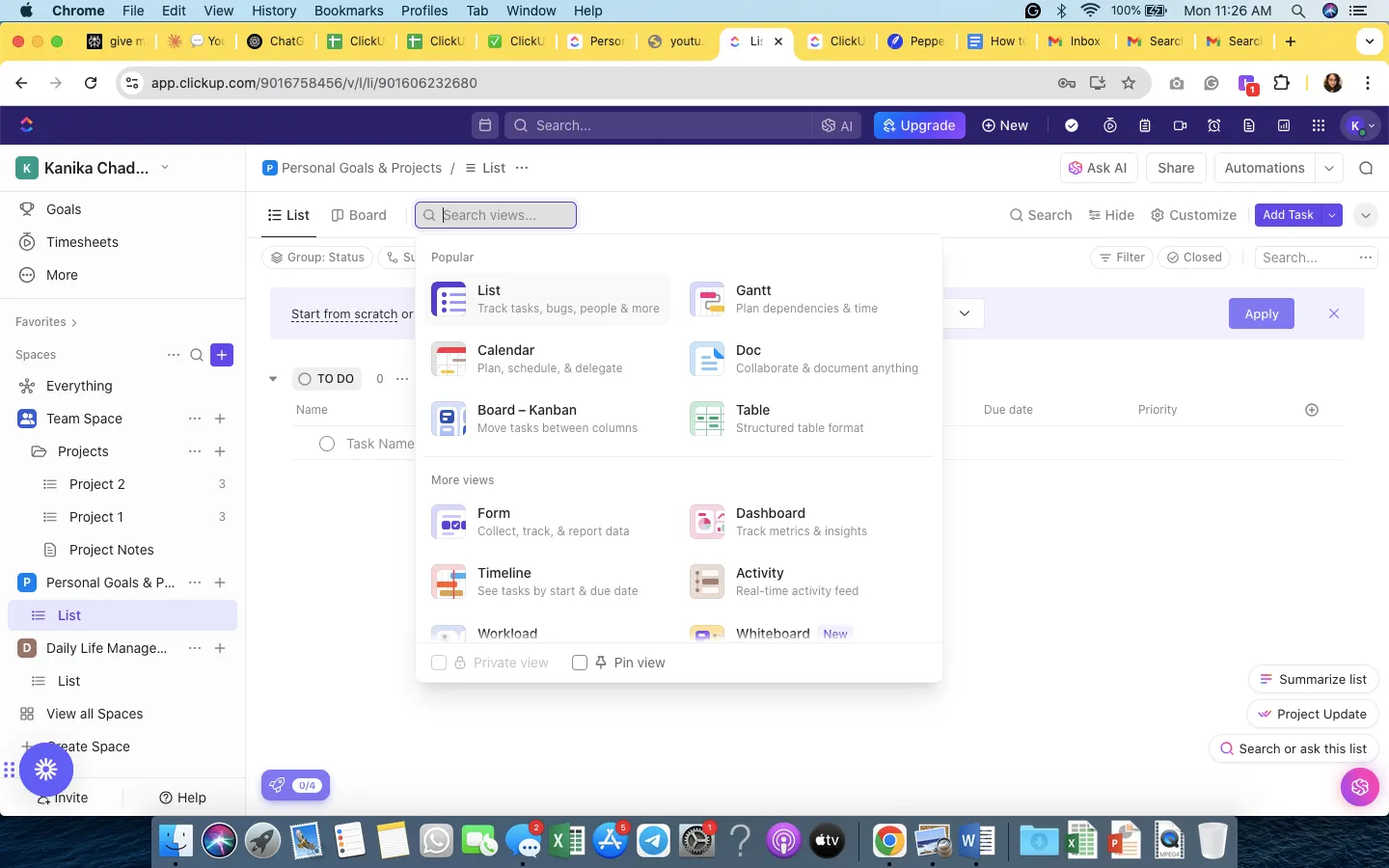Open the Bookmarks menu in menu bar
1389x868 pixels.
[349, 11]
